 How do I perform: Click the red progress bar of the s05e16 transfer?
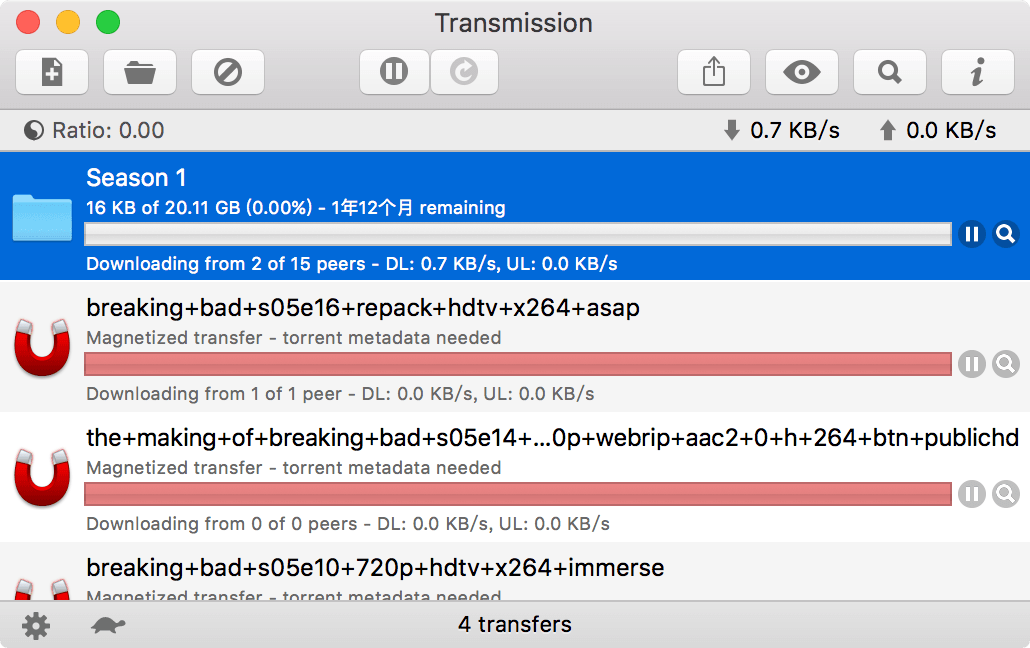coord(518,364)
